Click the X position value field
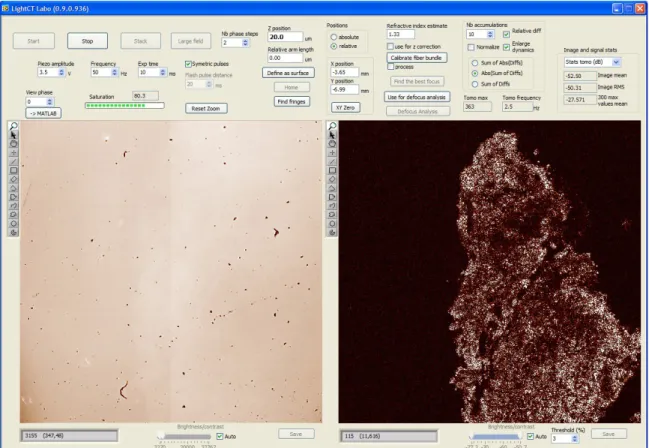This screenshot has width=649, height=448. 344,72
